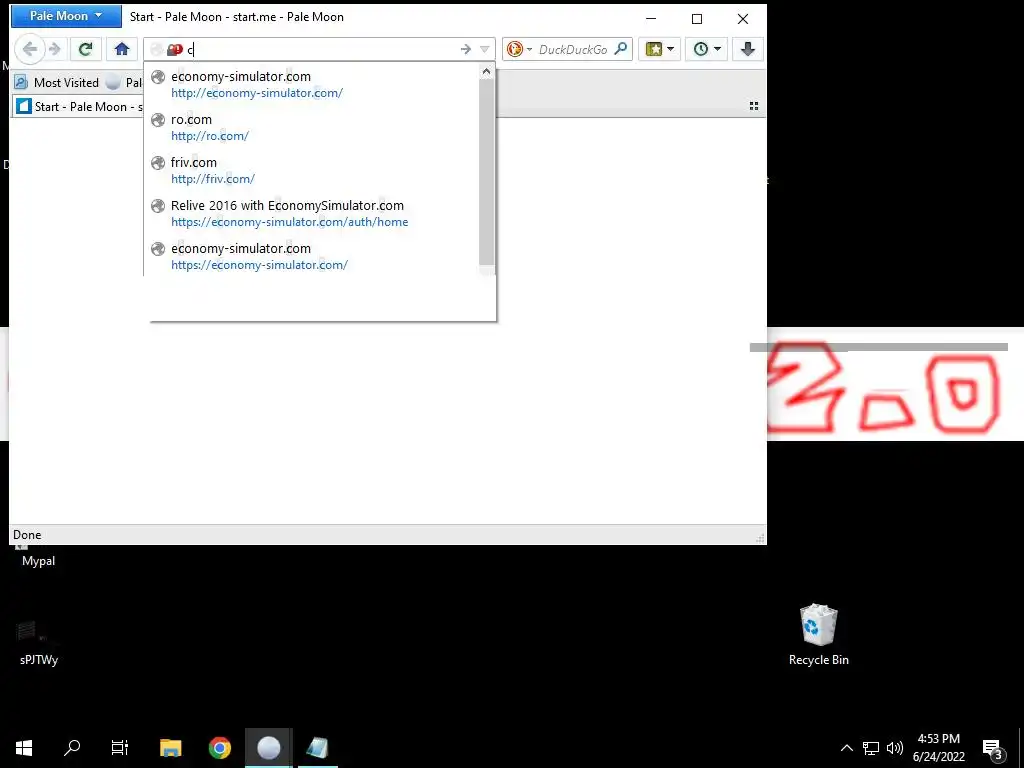
Task: Click the suggestion list scrollbar thumb
Action: pos(487,172)
